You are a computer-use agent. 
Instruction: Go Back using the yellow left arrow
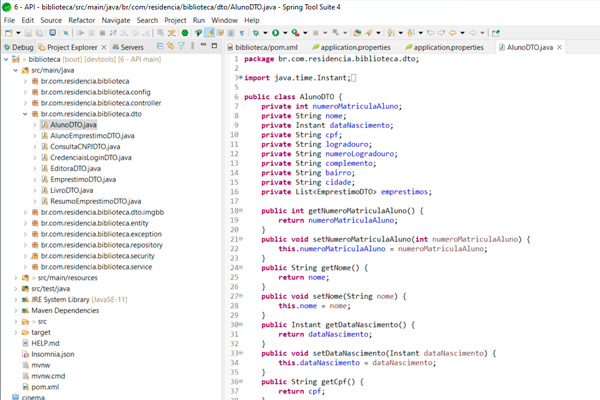click(x=452, y=33)
